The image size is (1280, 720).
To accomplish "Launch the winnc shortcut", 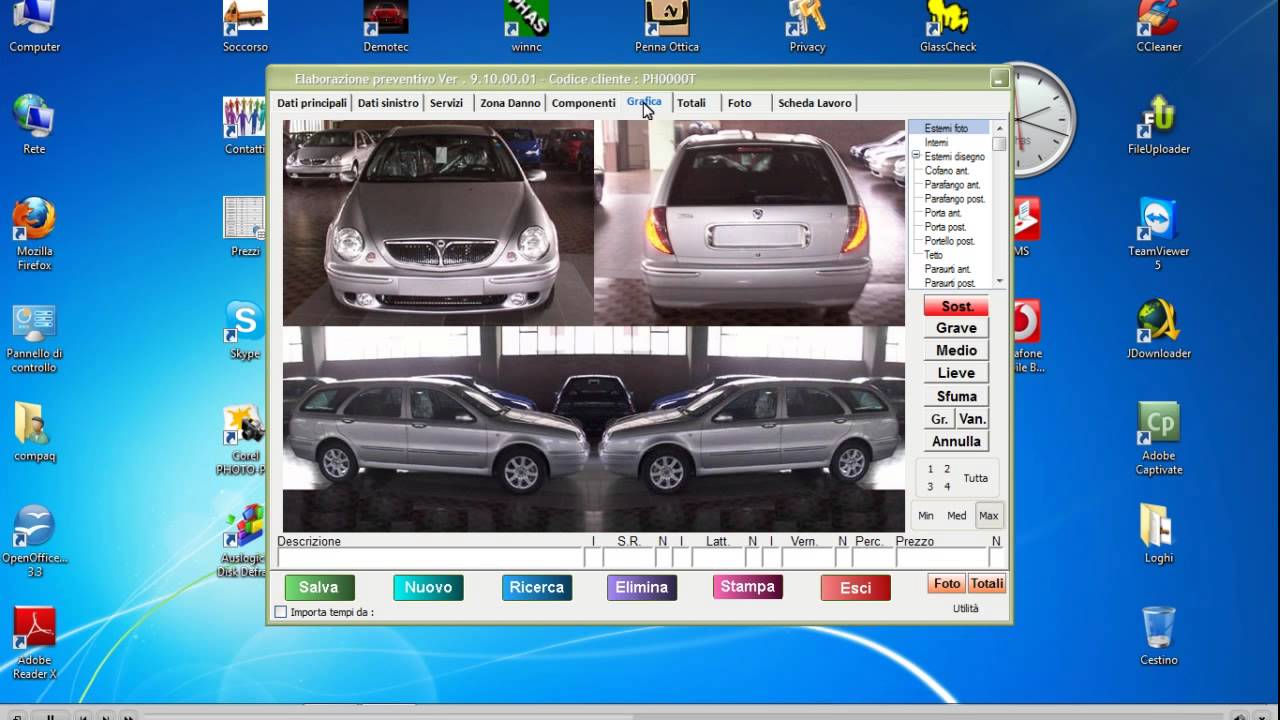I will [526, 27].
